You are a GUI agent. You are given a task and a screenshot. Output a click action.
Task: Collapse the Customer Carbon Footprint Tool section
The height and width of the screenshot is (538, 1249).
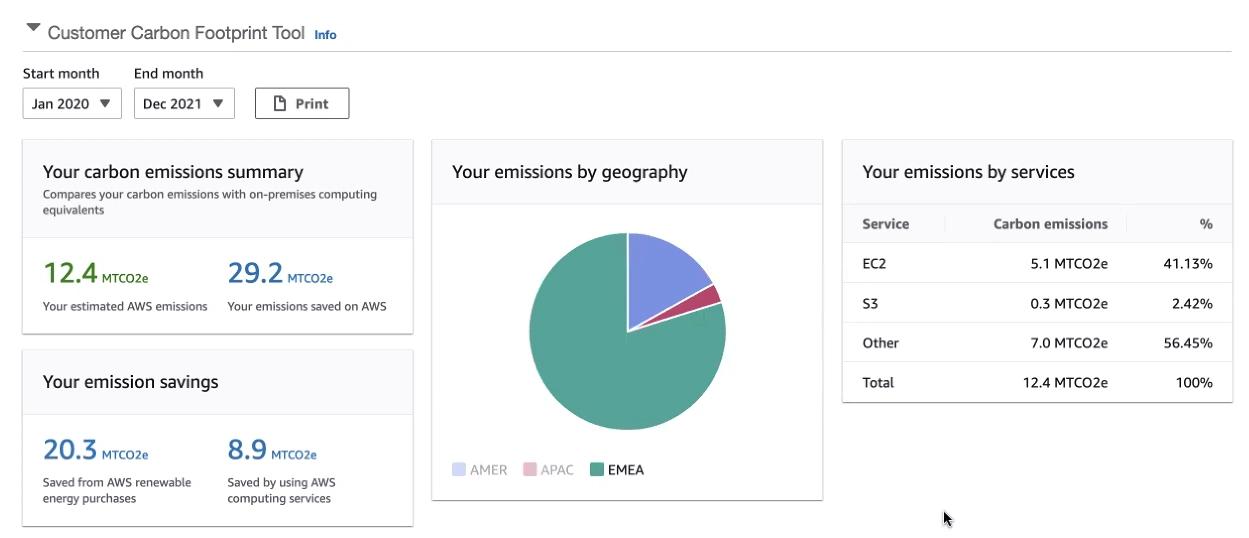(x=33, y=29)
